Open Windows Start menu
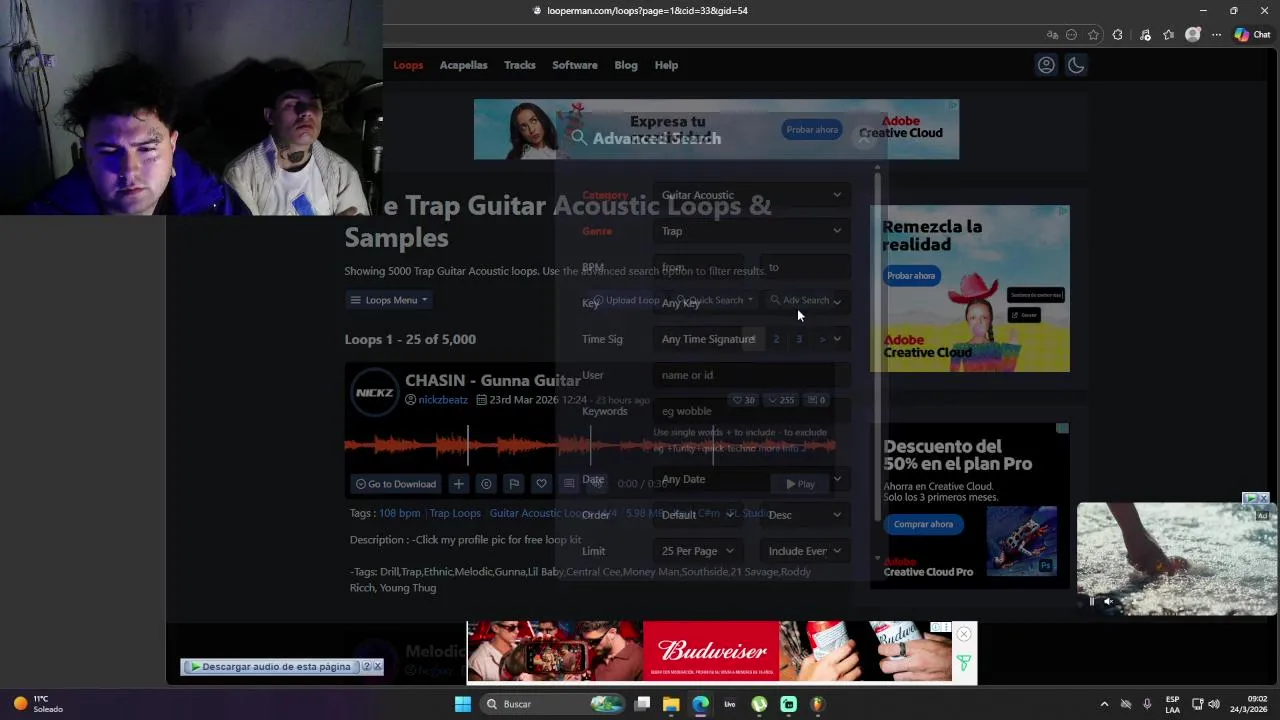 (x=462, y=704)
